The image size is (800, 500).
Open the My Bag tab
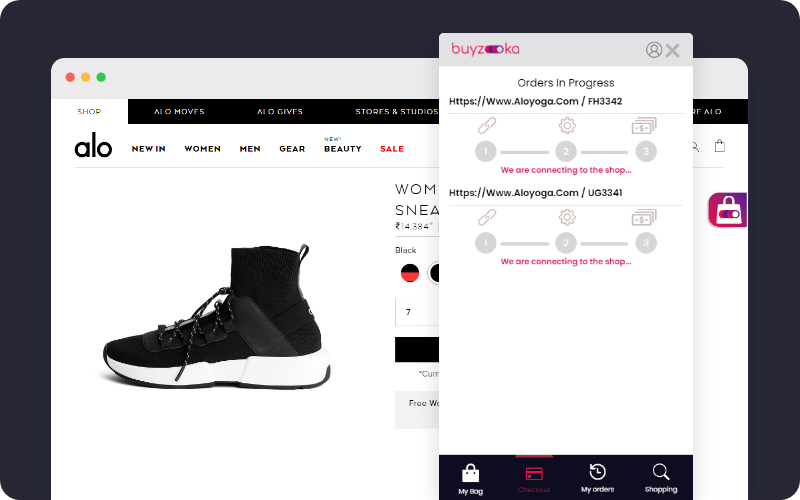470,479
